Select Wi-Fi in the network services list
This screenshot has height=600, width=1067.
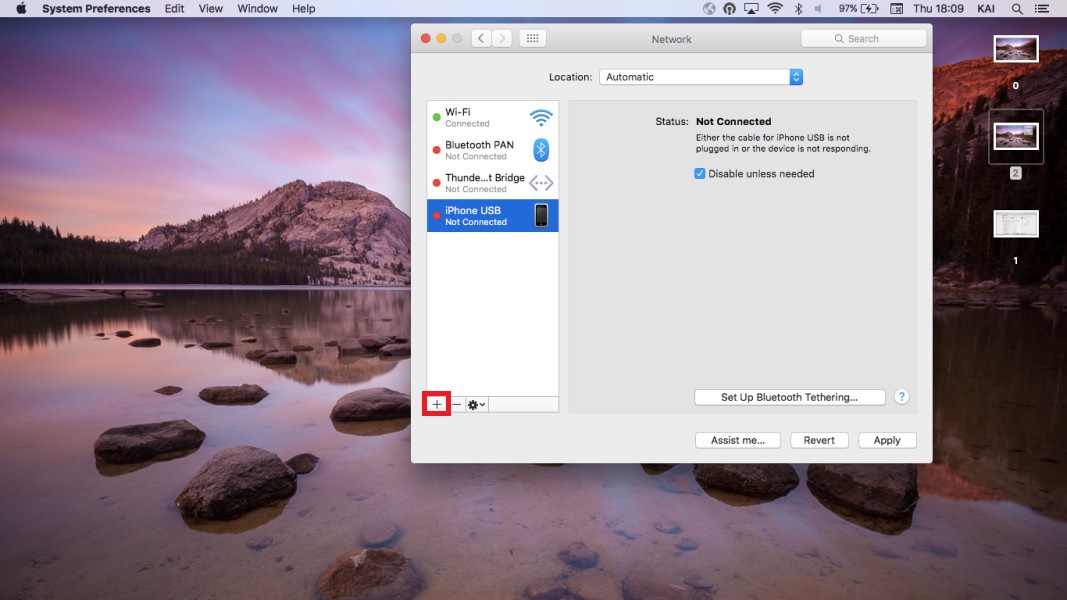coord(492,117)
